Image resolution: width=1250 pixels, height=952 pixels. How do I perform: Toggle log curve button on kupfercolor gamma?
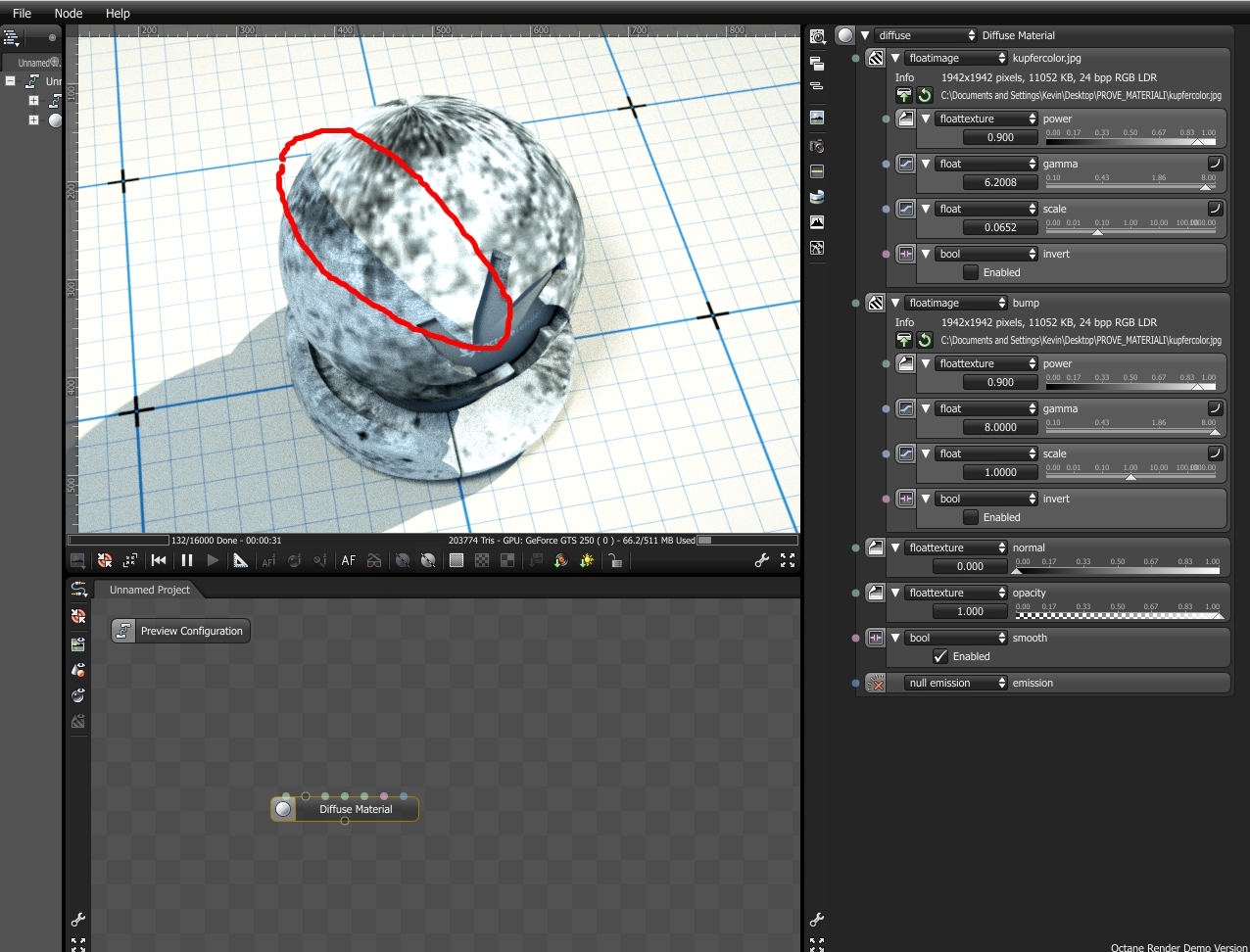point(1215,164)
